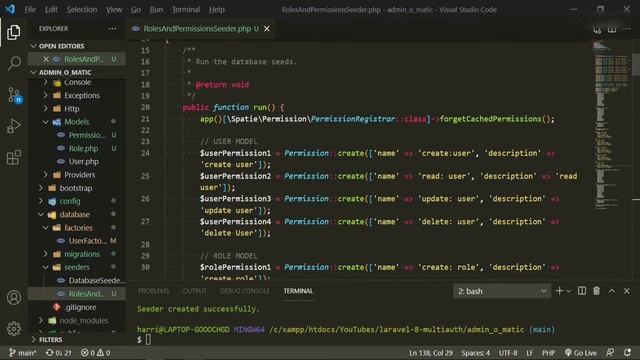
Task: Collapse the database folder
Action: [77, 214]
